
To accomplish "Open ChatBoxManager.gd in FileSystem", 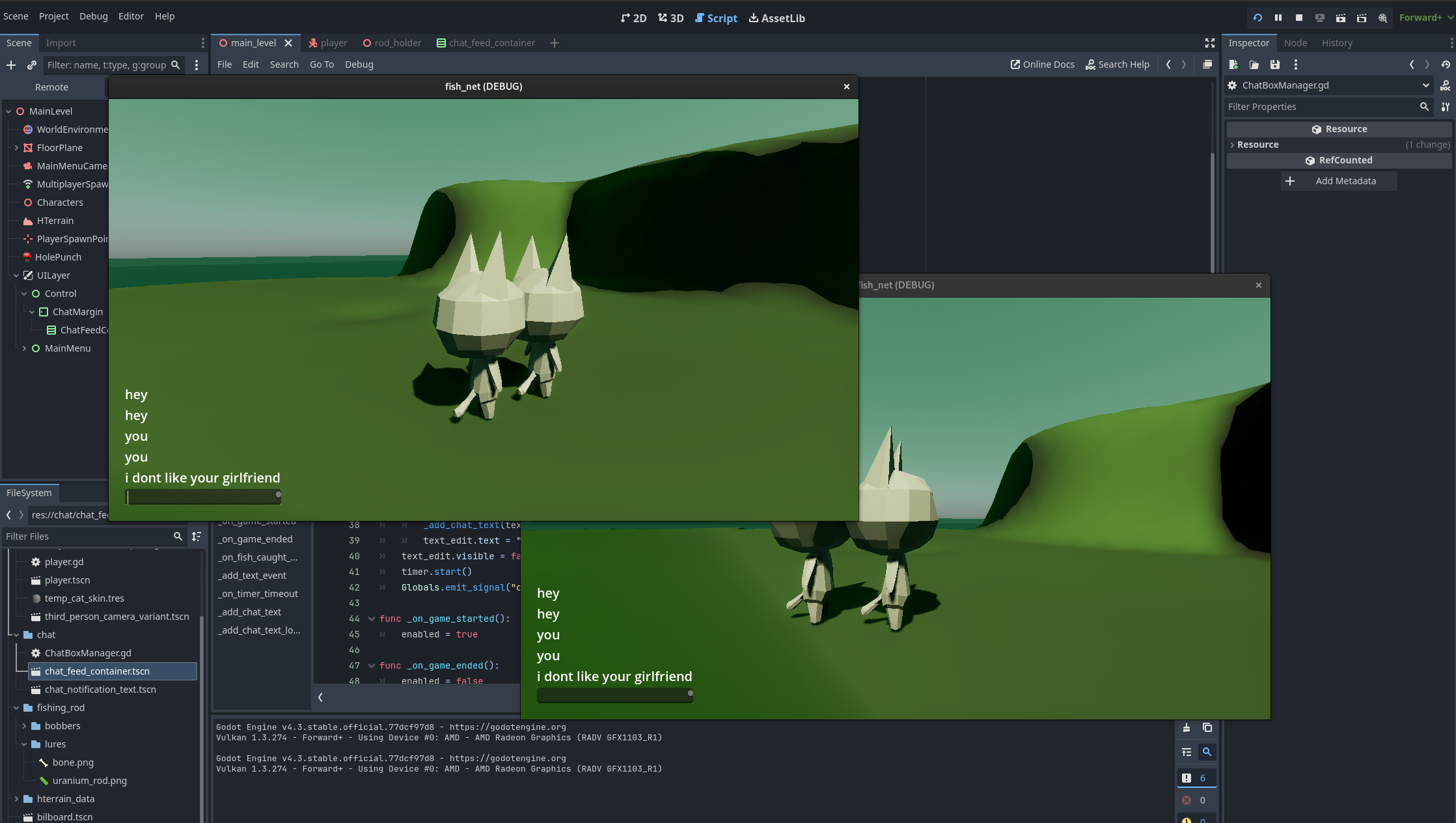I will pyautogui.click(x=88, y=653).
